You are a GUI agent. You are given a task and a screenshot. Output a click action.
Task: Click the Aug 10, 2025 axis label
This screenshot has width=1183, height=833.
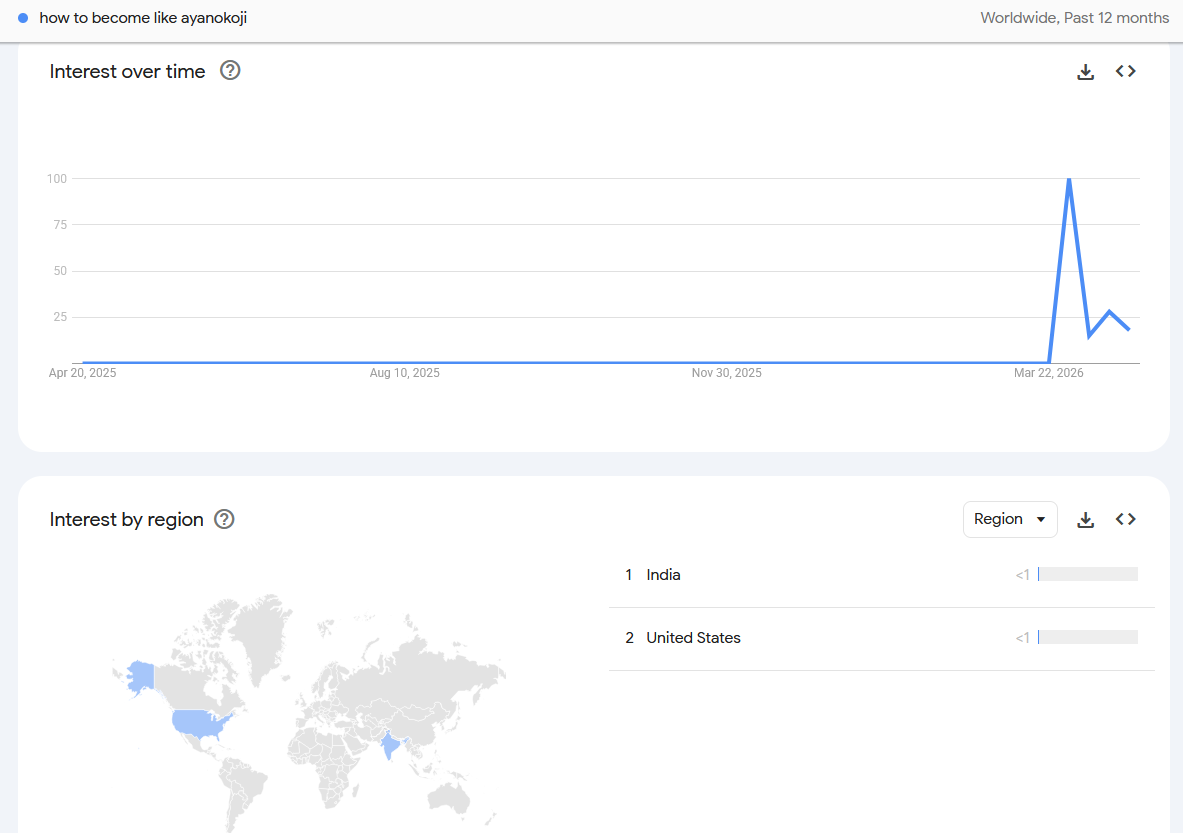pos(404,373)
